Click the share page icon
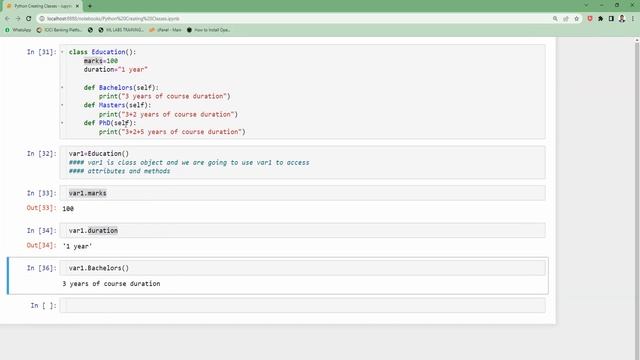This screenshot has width=640, height=360. tap(566, 18)
